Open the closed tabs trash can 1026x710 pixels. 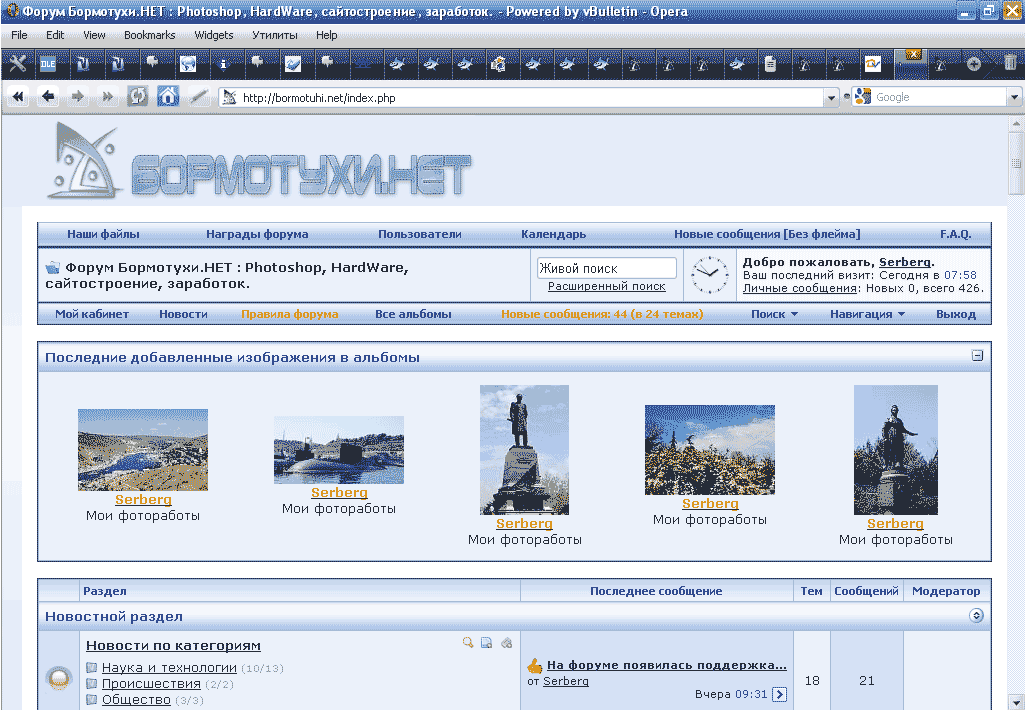[1010, 63]
